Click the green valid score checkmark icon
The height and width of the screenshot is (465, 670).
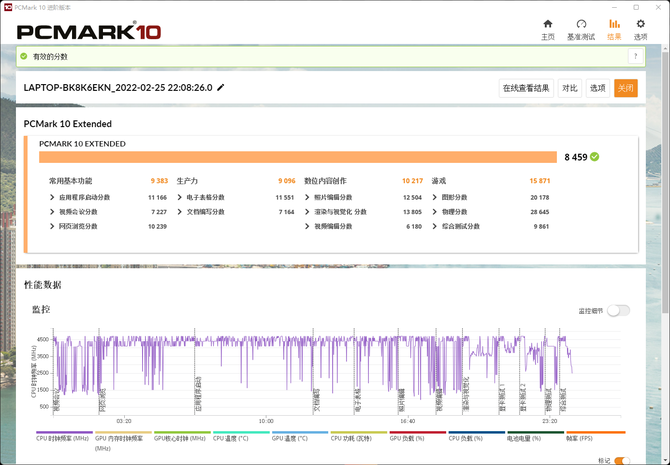(595, 157)
